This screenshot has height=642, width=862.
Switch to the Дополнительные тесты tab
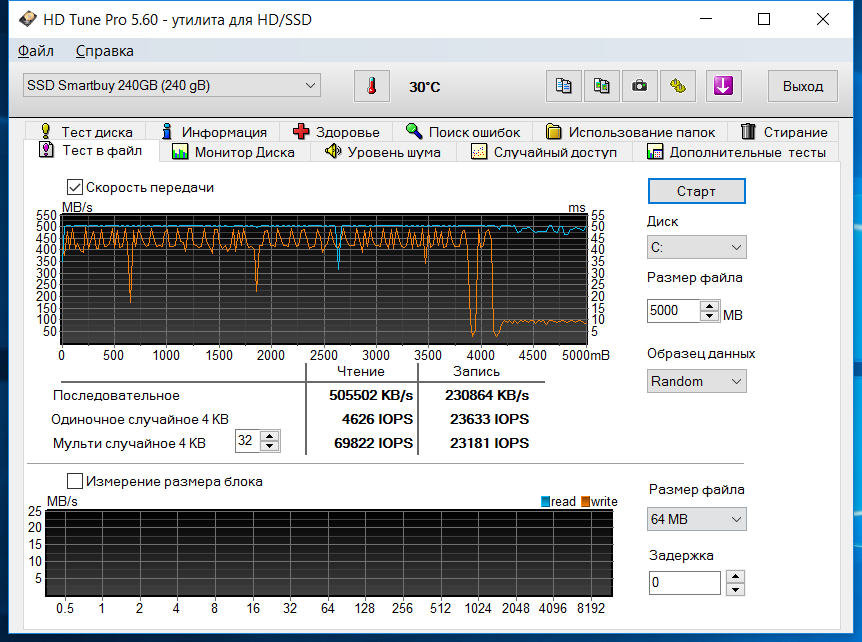[x=736, y=152]
